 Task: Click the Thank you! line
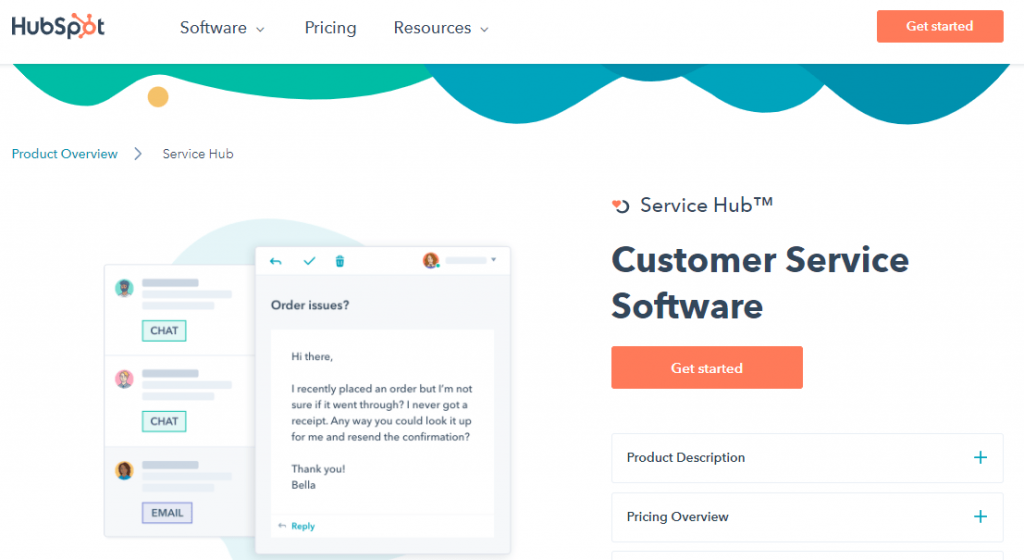318,469
